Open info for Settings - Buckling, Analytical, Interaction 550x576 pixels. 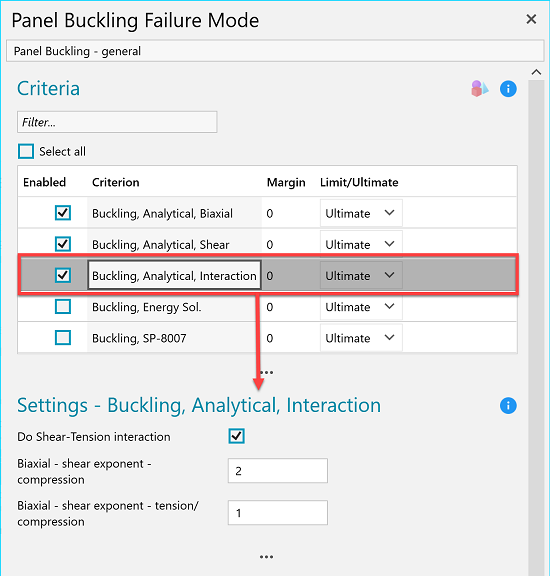[508, 406]
